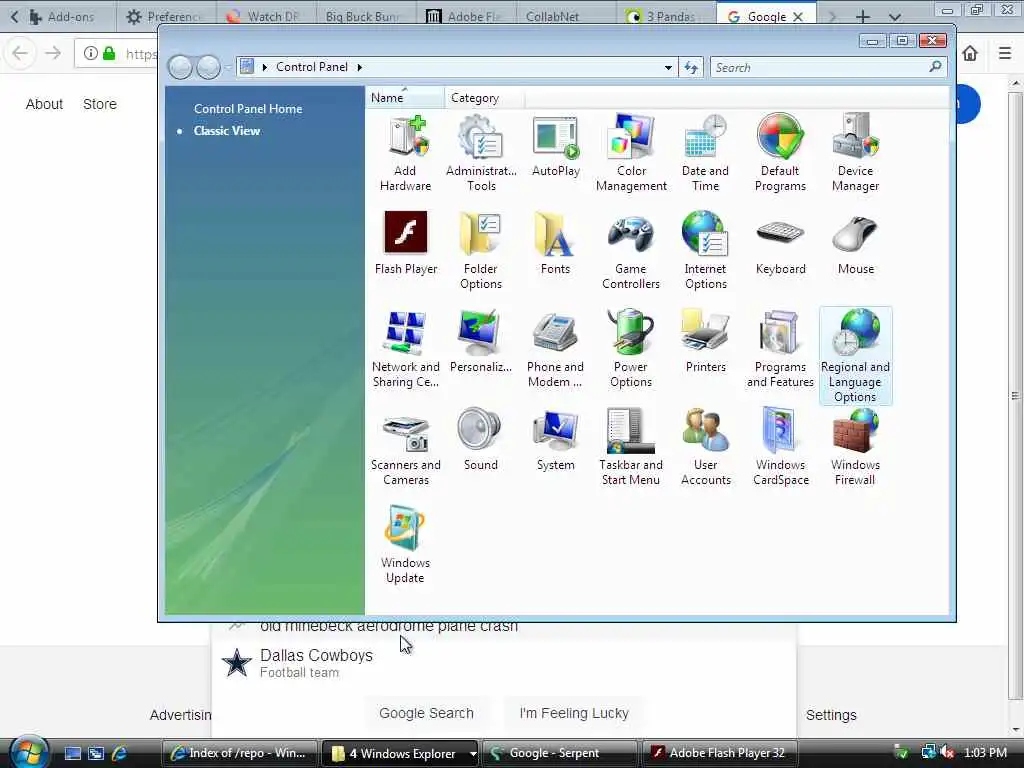Open User Accounts
This screenshot has height=768, width=1024.
tap(705, 447)
